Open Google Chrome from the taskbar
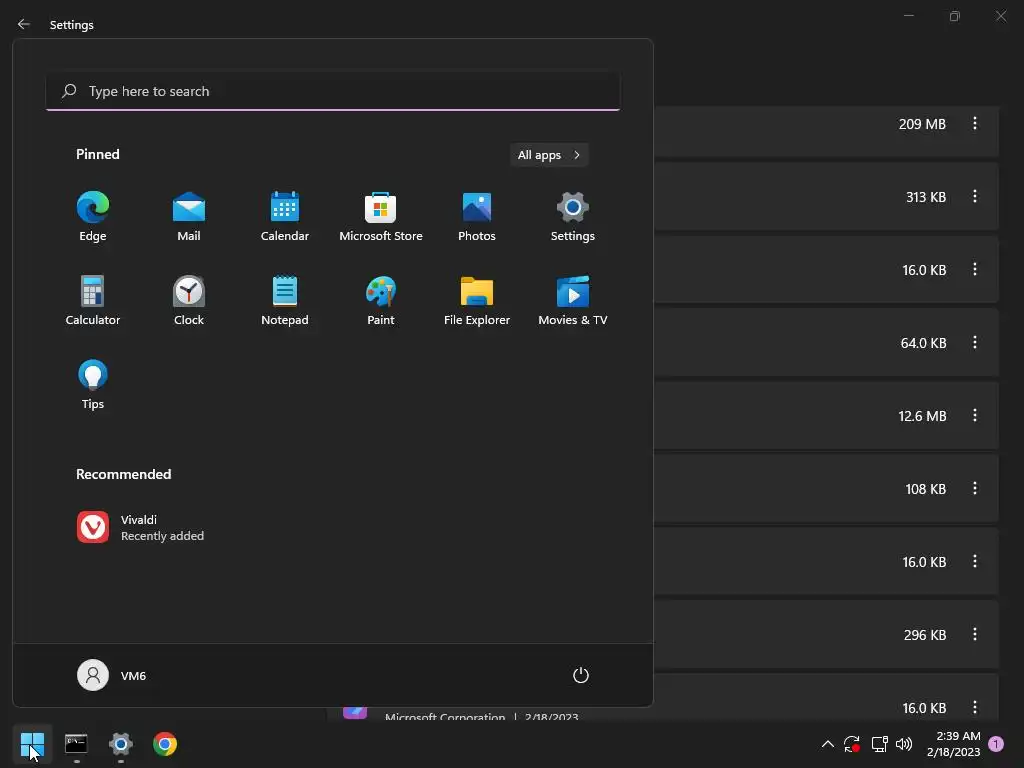Screen dimensions: 1024x768 165,744
